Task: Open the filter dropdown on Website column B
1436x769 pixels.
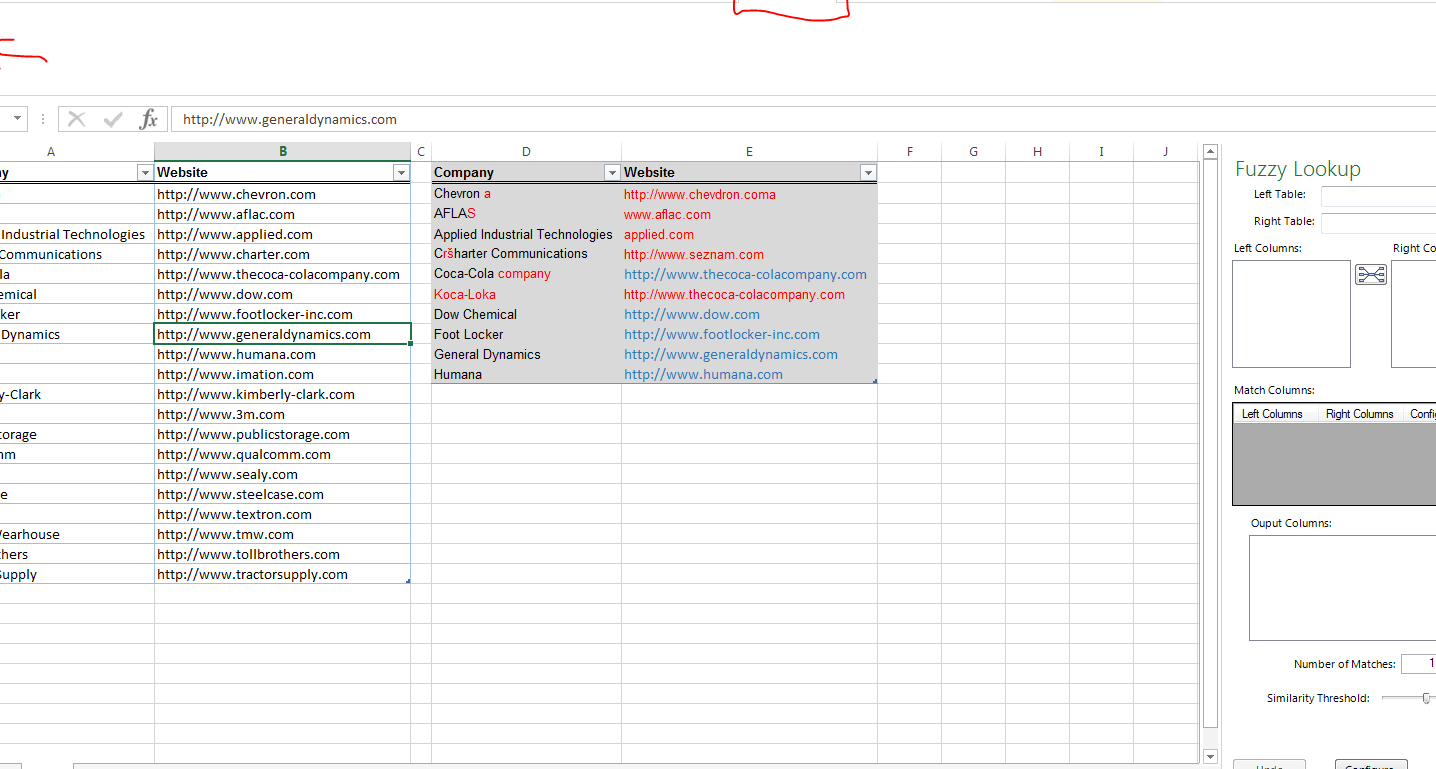Action: click(401, 172)
